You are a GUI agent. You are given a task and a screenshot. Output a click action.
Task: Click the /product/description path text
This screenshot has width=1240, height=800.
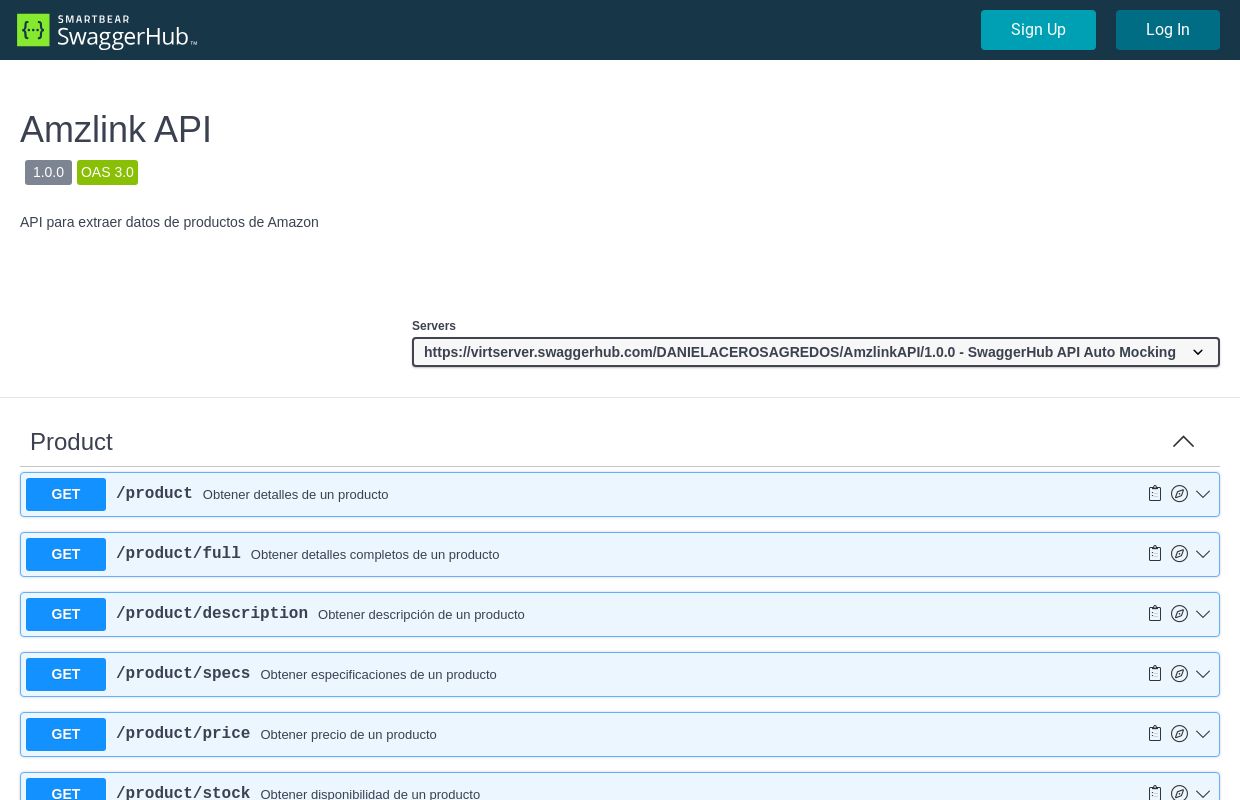tap(212, 614)
